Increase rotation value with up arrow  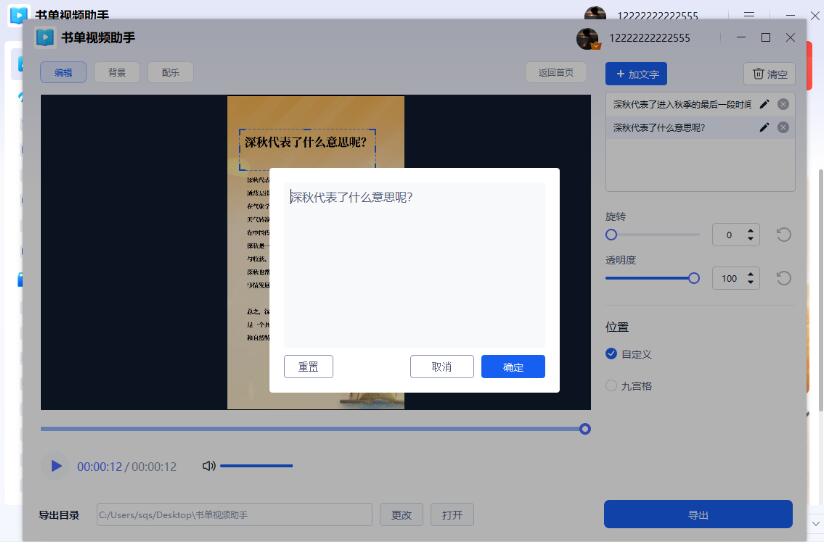point(750,230)
